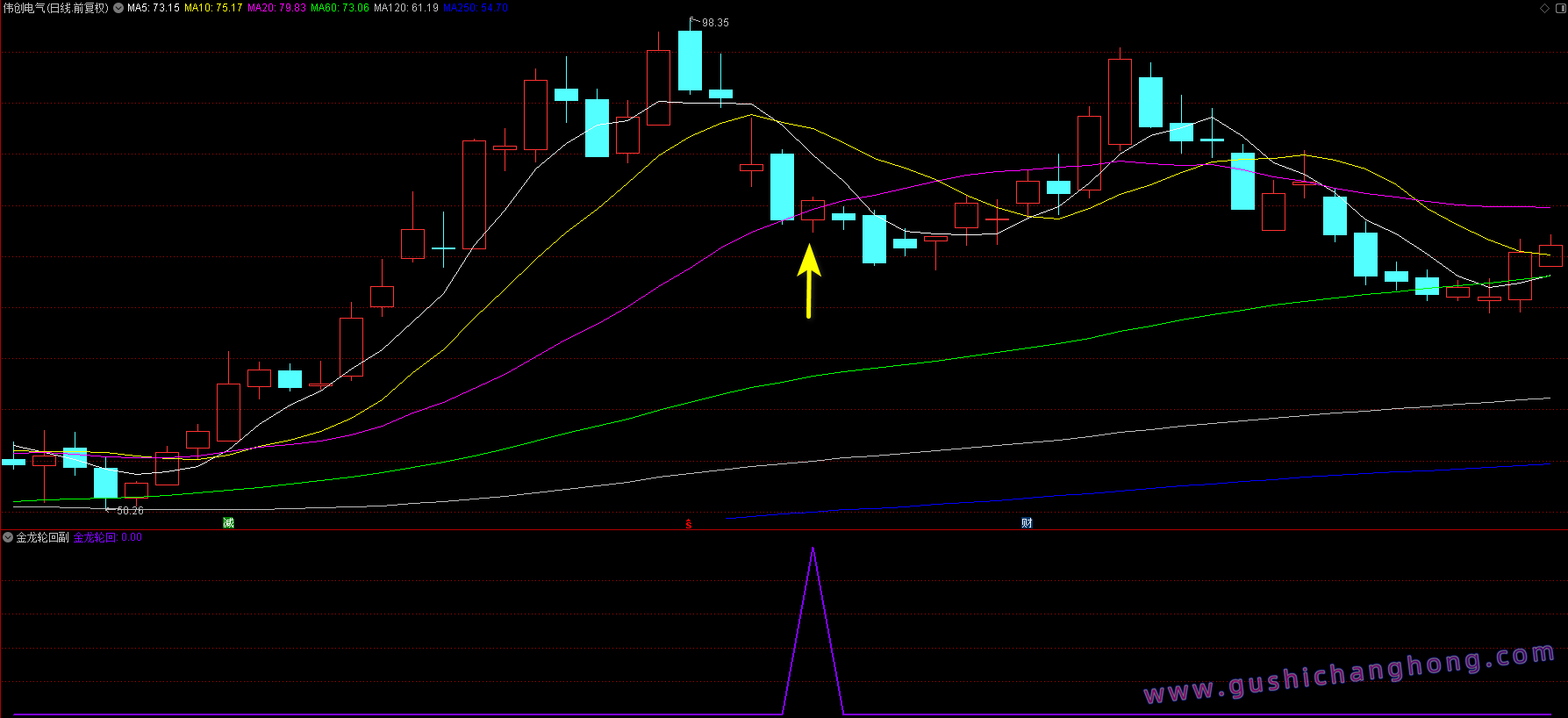Toggle the side panel icon at top right
This screenshot has height=718, width=1568.
1560,8
